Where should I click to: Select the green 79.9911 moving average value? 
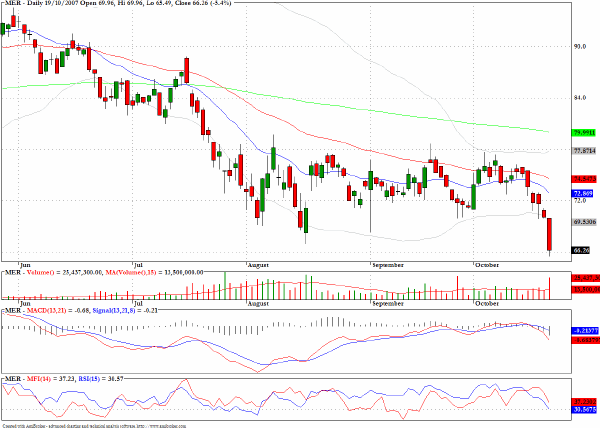584,133
